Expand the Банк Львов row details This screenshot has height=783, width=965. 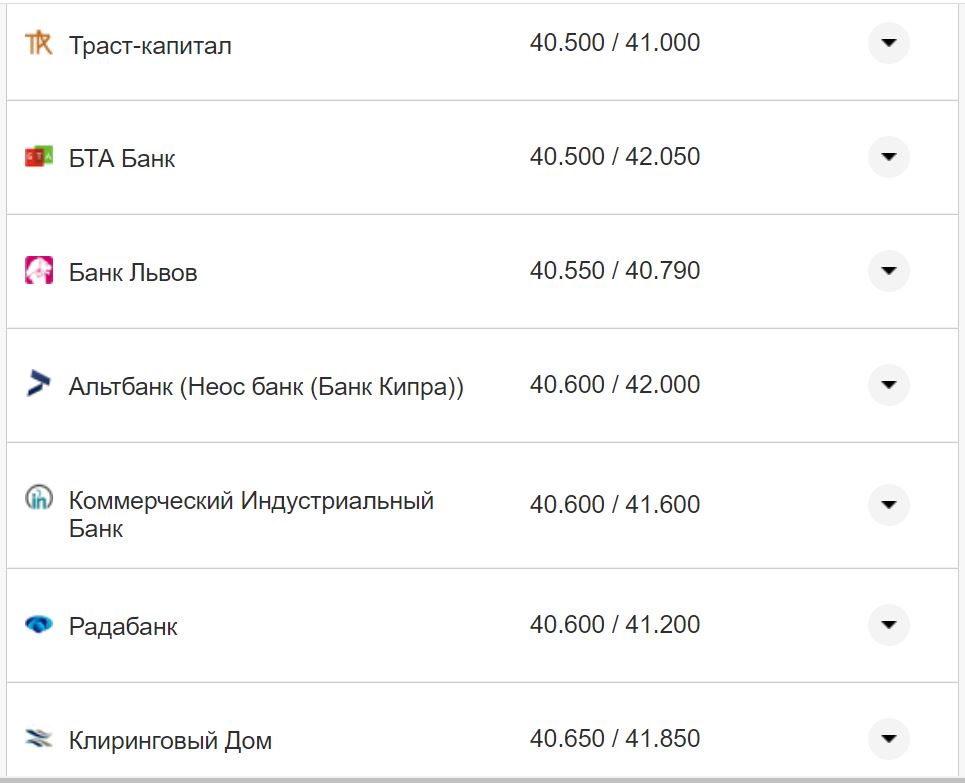(x=888, y=270)
